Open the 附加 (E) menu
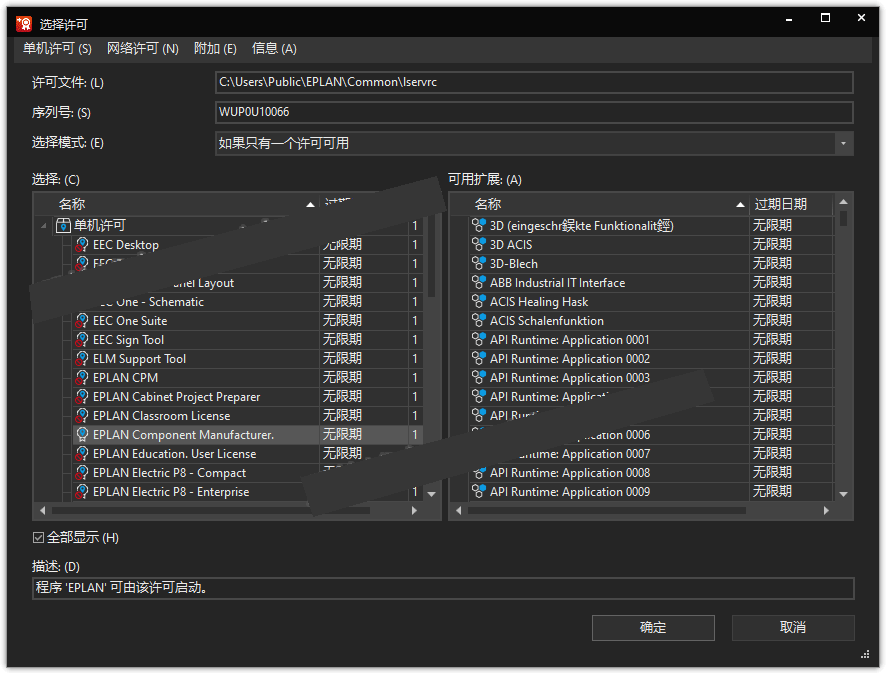 click(215, 49)
